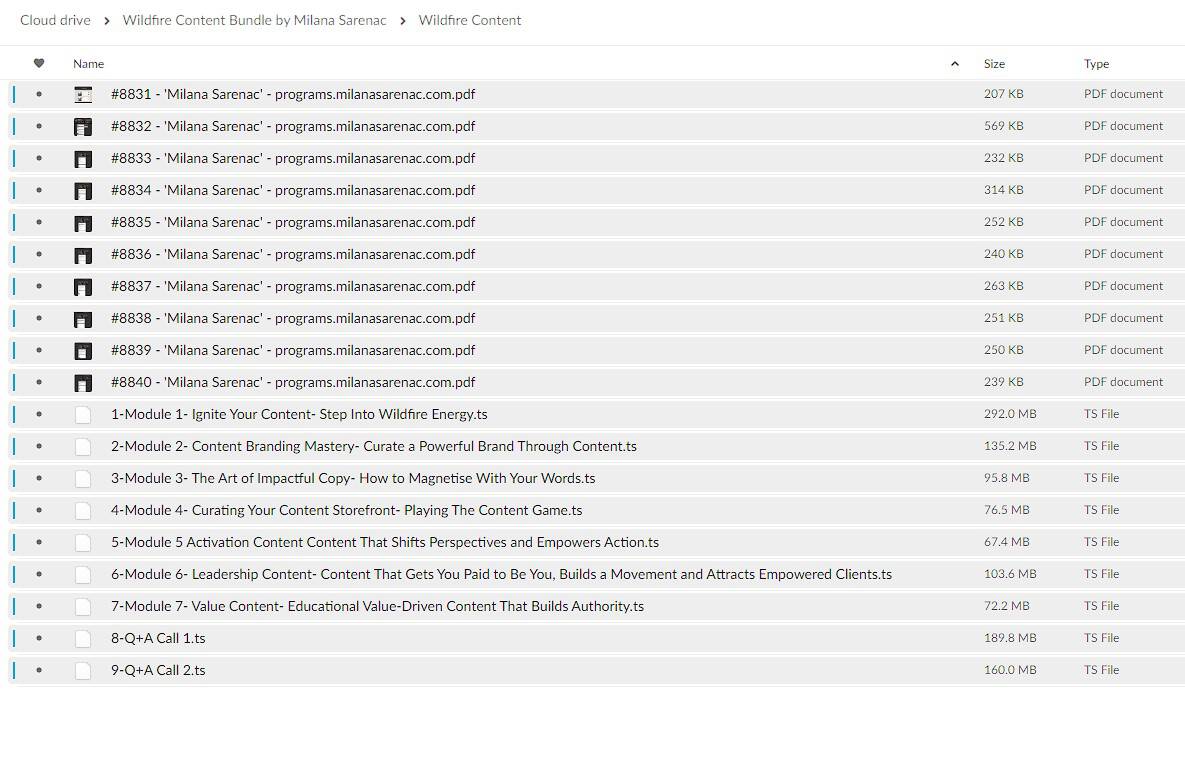The width and height of the screenshot is (1185, 764).
Task: Open Wildfire Content Bundle by Milana Sarenac breadcrumb
Action: click(254, 20)
